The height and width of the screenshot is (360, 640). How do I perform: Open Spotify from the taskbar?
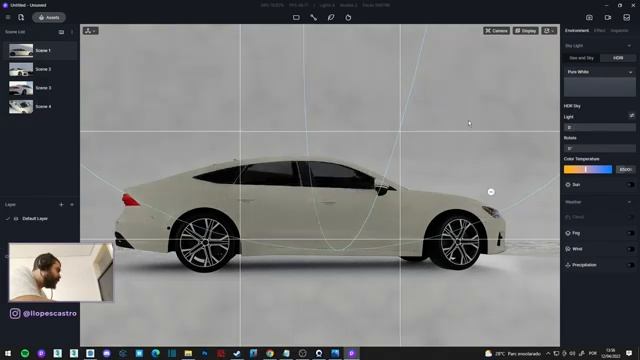pos(25,353)
